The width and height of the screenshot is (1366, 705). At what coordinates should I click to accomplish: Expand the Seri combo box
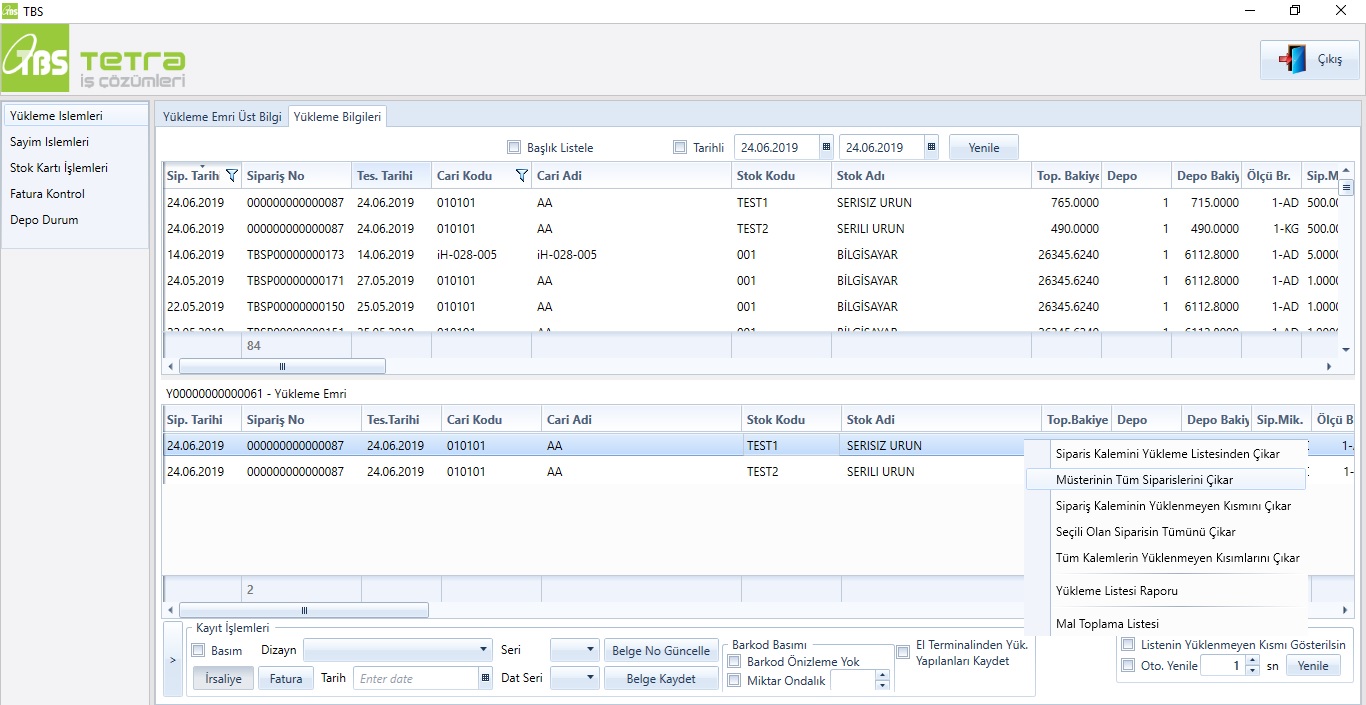click(x=589, y=650)
